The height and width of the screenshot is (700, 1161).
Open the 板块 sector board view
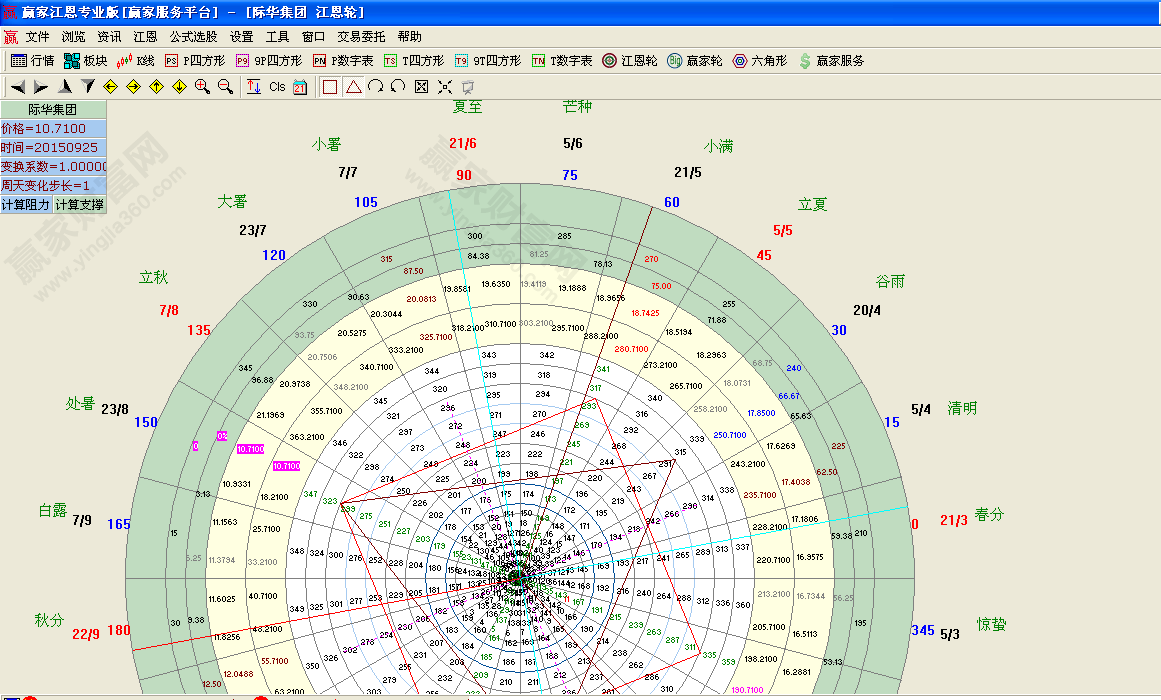tap(85, 59)
